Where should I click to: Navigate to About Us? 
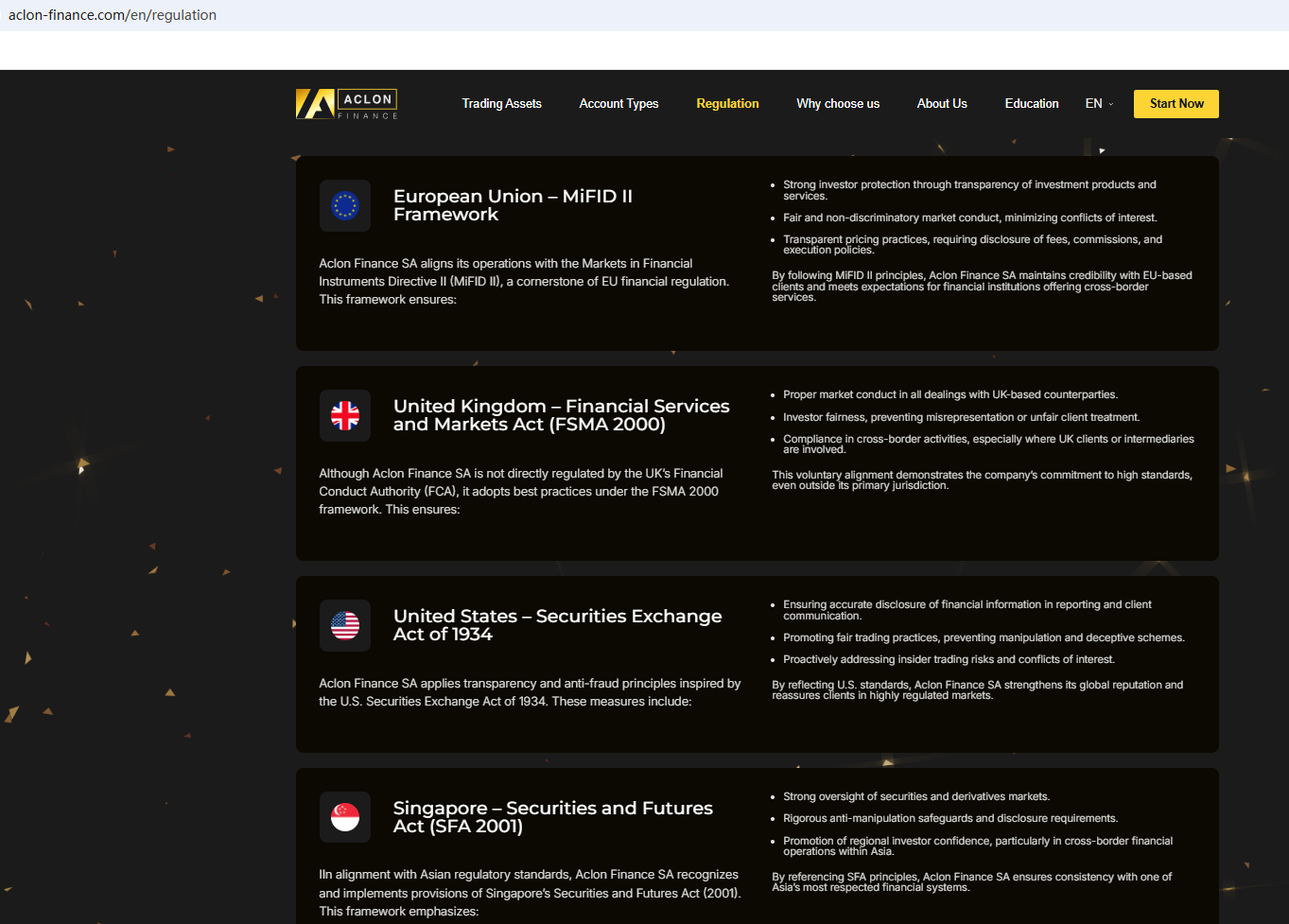pos(942,104)
